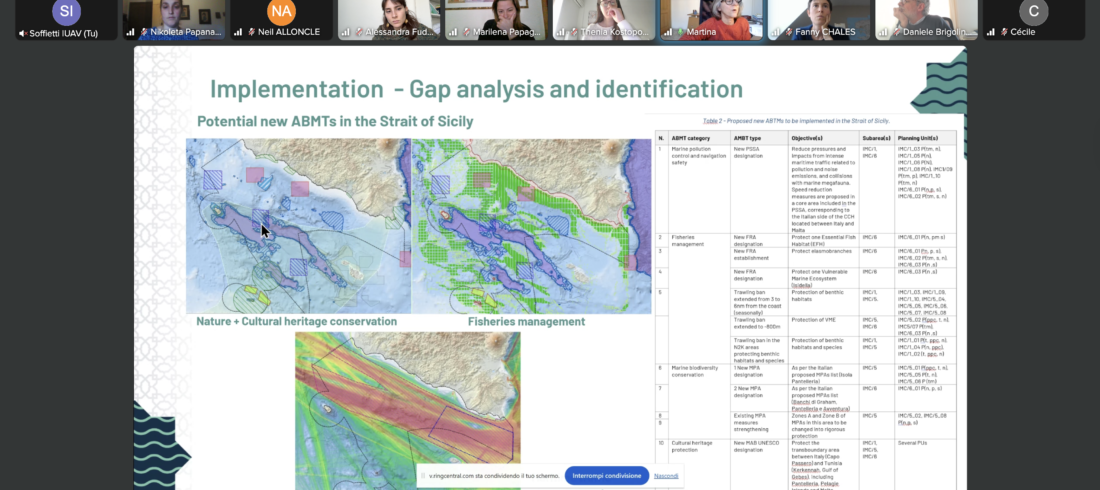Click the Nature + Cultural heritage conservation map

coord(298,225)
